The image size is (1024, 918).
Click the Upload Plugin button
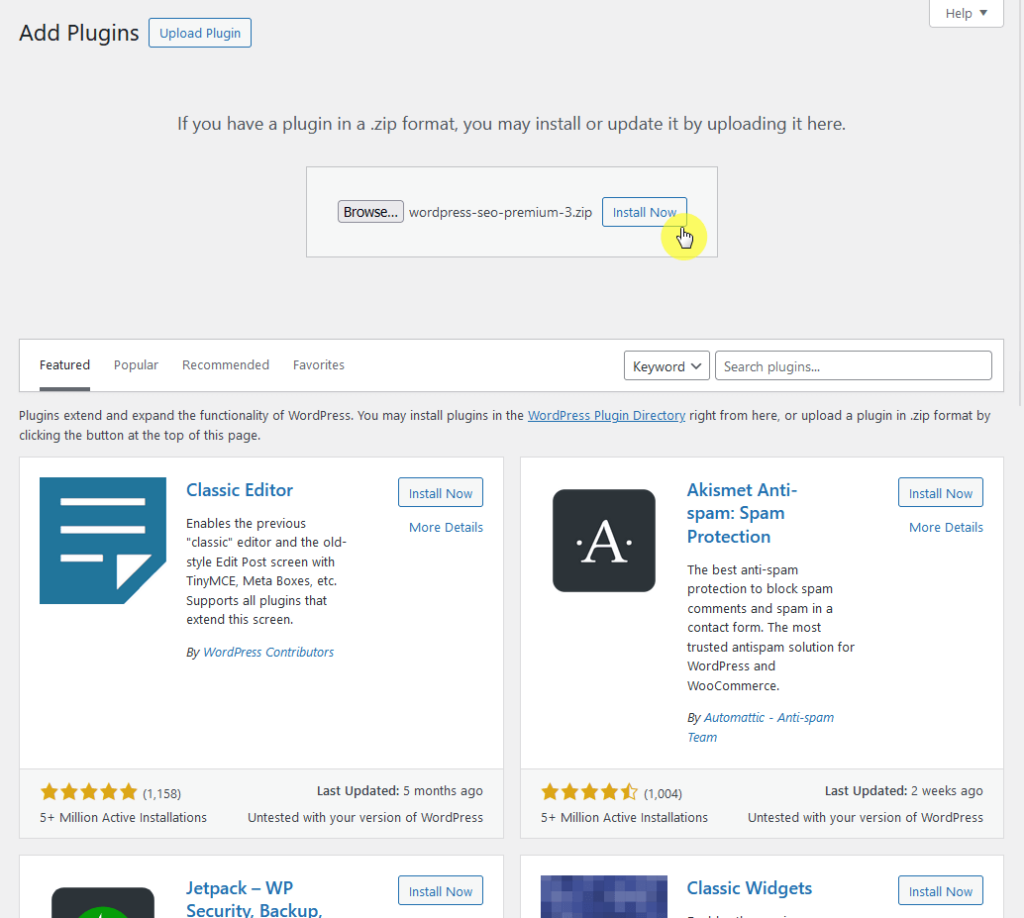pos(200,33)
